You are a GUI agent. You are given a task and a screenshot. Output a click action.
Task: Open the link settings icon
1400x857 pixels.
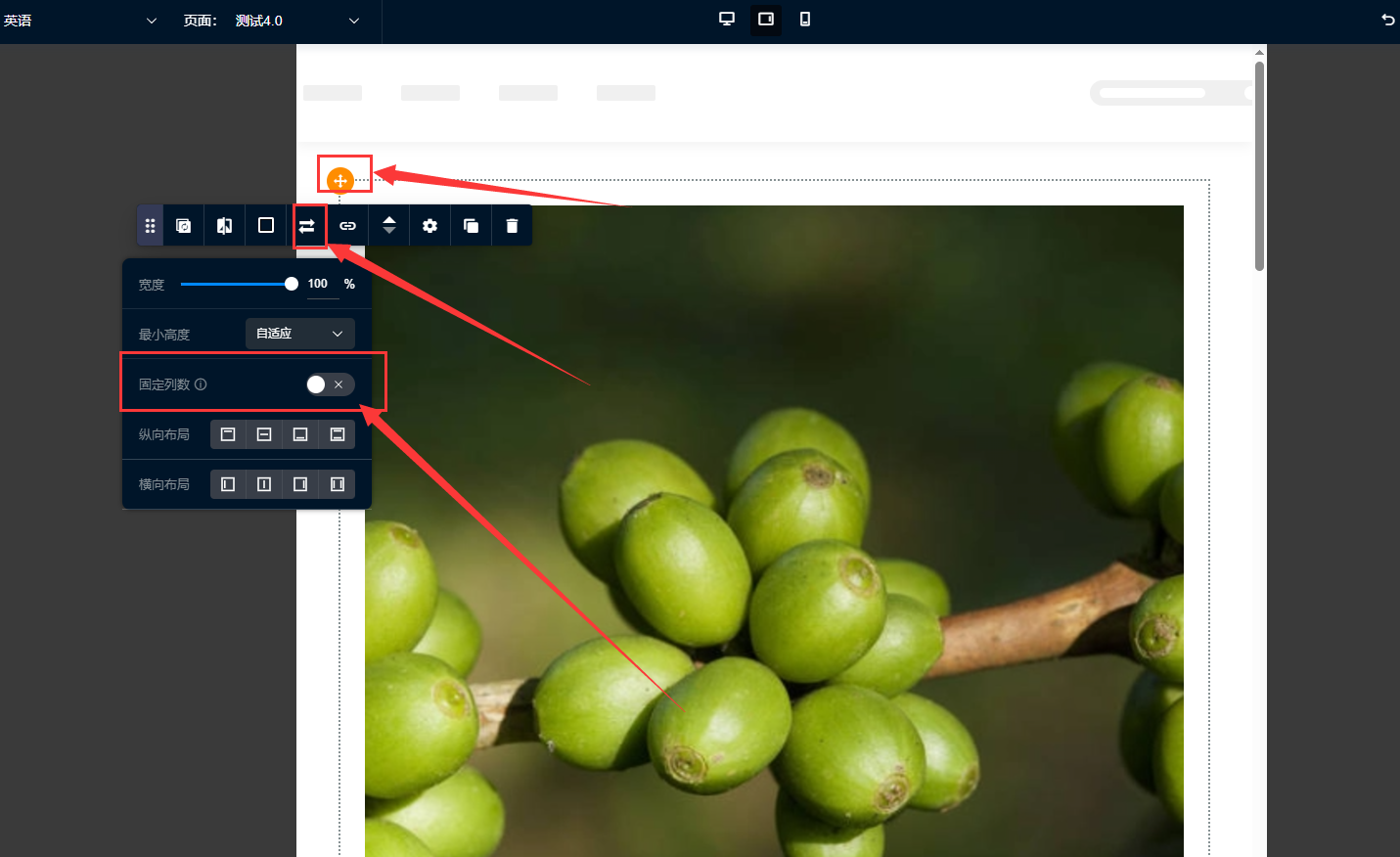[347, 226]
